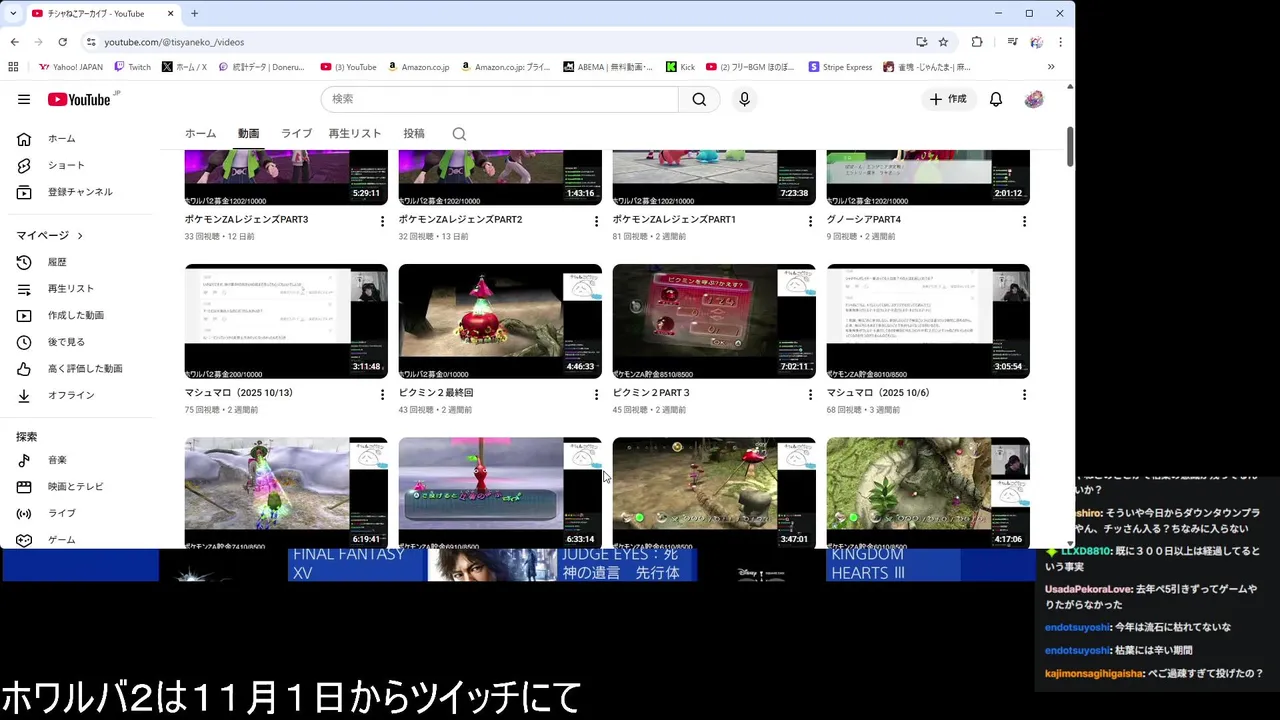Bookmark this page with star icon
Viewport: 1280px width, 720px height.
(x=943, y=42)
